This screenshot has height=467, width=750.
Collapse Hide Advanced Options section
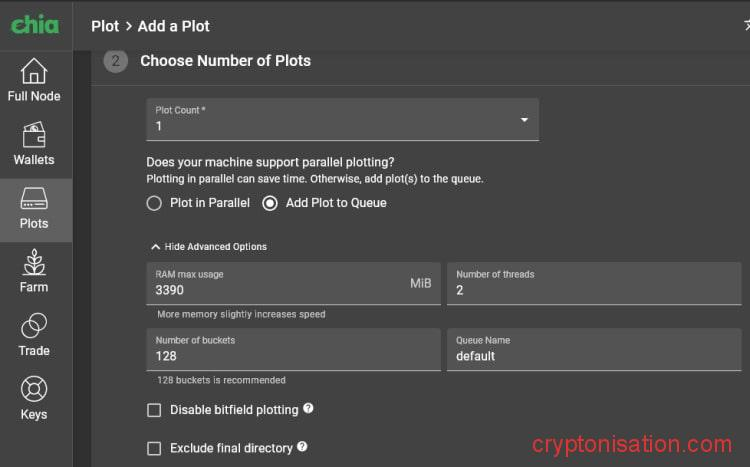tap(209, 246)
